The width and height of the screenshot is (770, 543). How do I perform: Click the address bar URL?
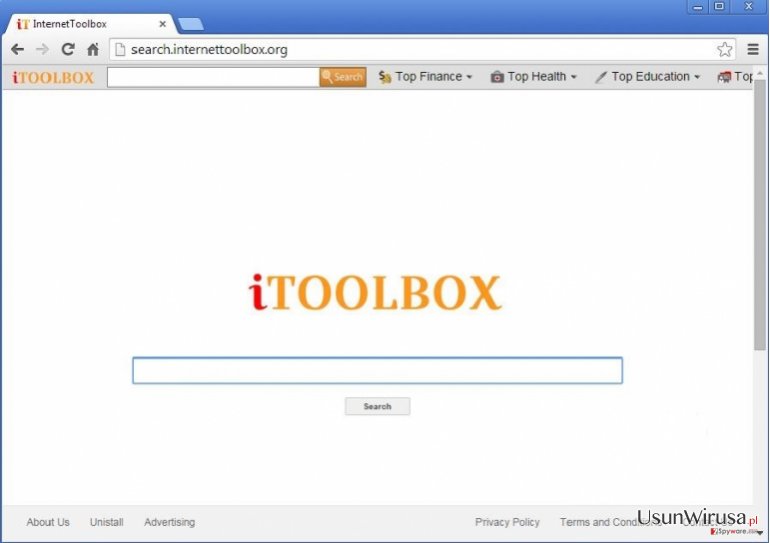point(209,50)
